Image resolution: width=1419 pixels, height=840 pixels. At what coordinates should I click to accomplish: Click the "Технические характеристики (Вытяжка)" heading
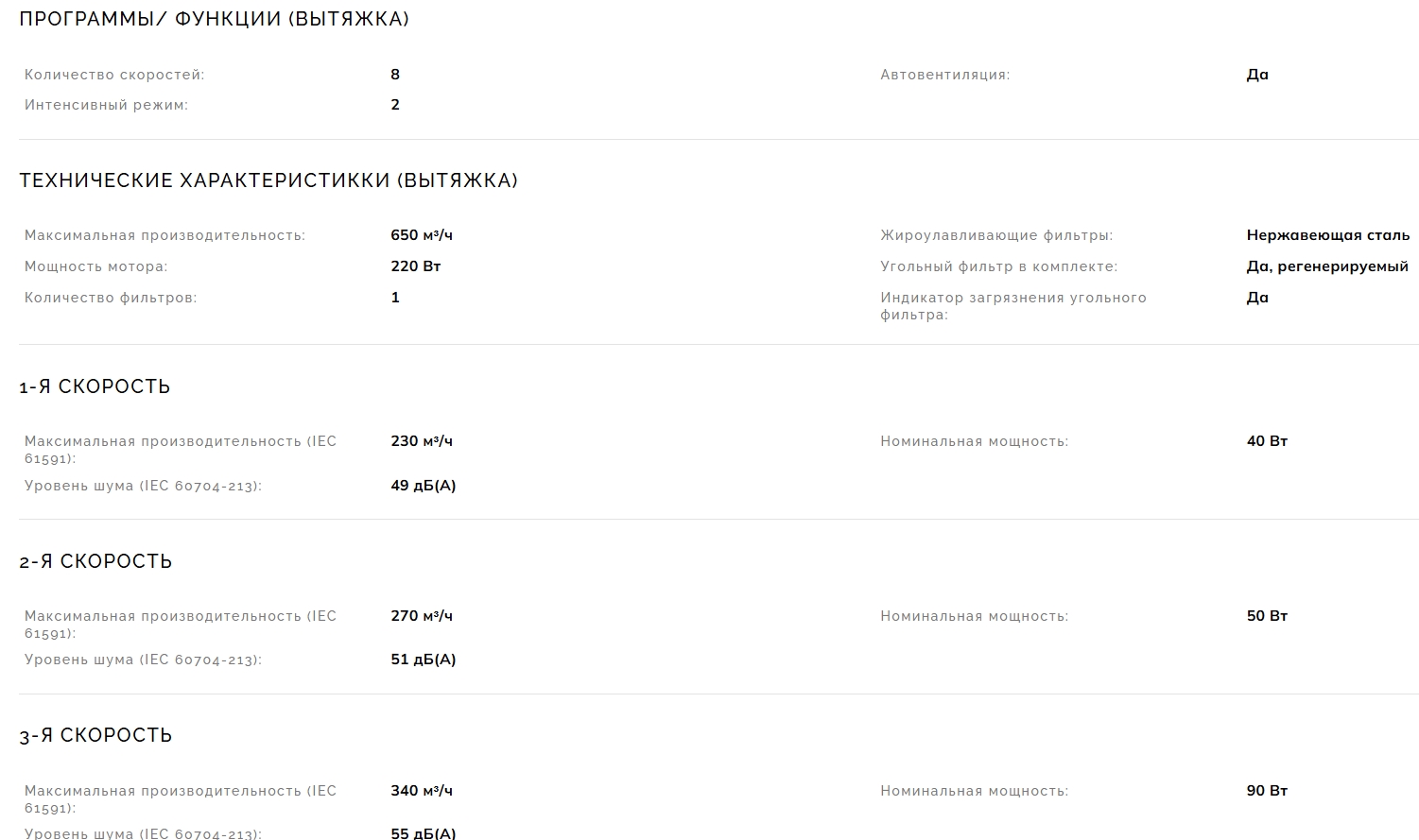[268, 180]
